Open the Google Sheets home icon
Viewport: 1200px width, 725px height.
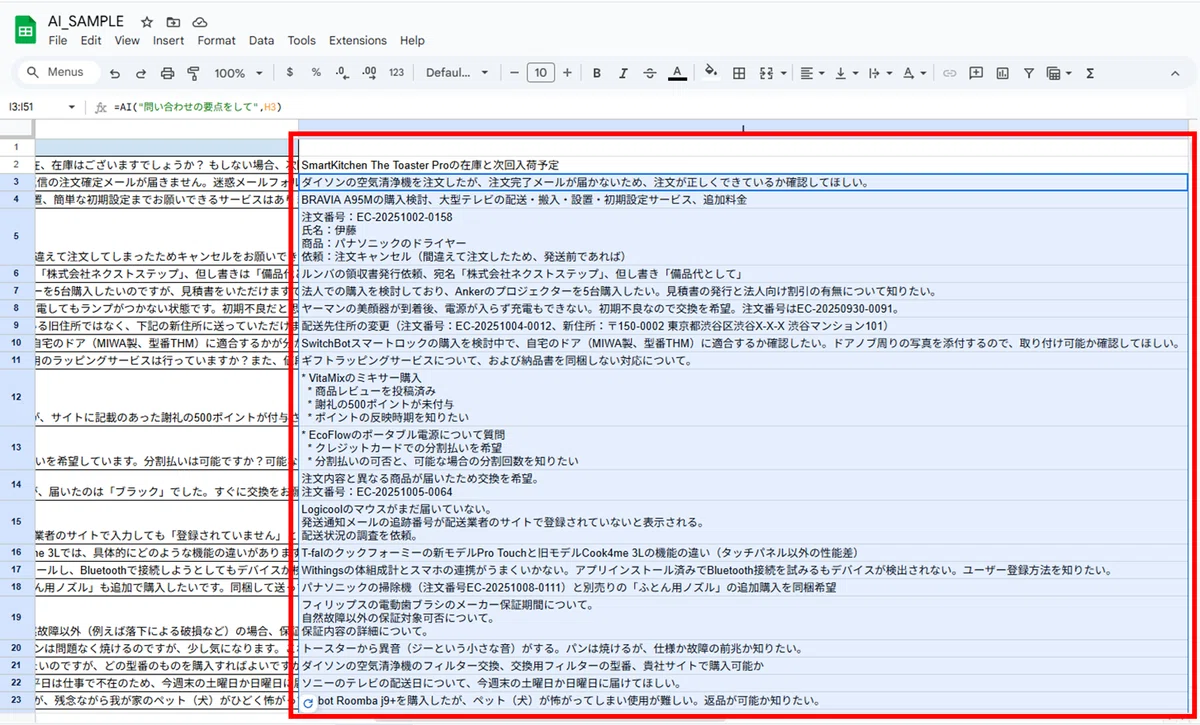coord(25,31)
